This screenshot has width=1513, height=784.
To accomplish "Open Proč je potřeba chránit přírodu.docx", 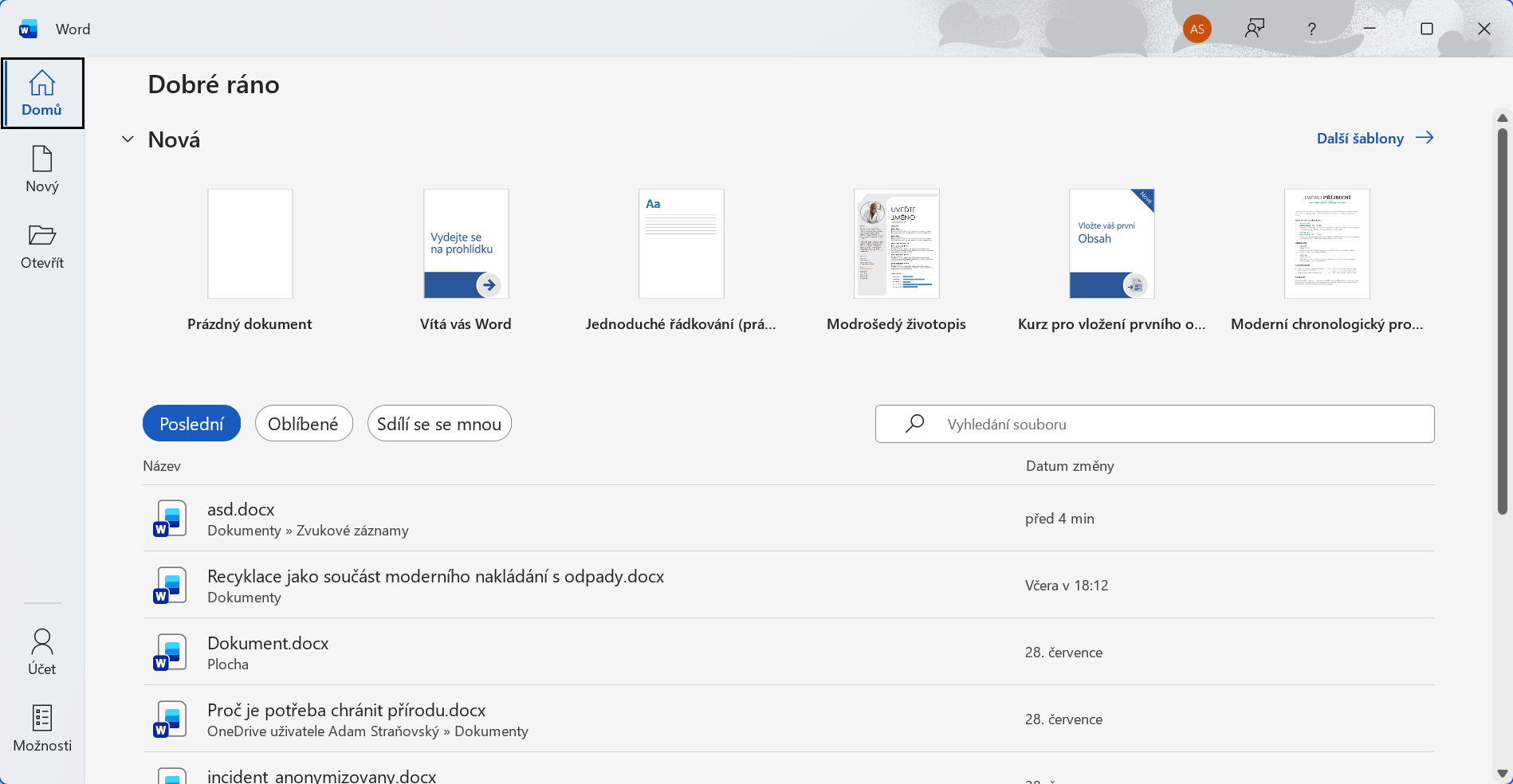I will pos(788,719).
